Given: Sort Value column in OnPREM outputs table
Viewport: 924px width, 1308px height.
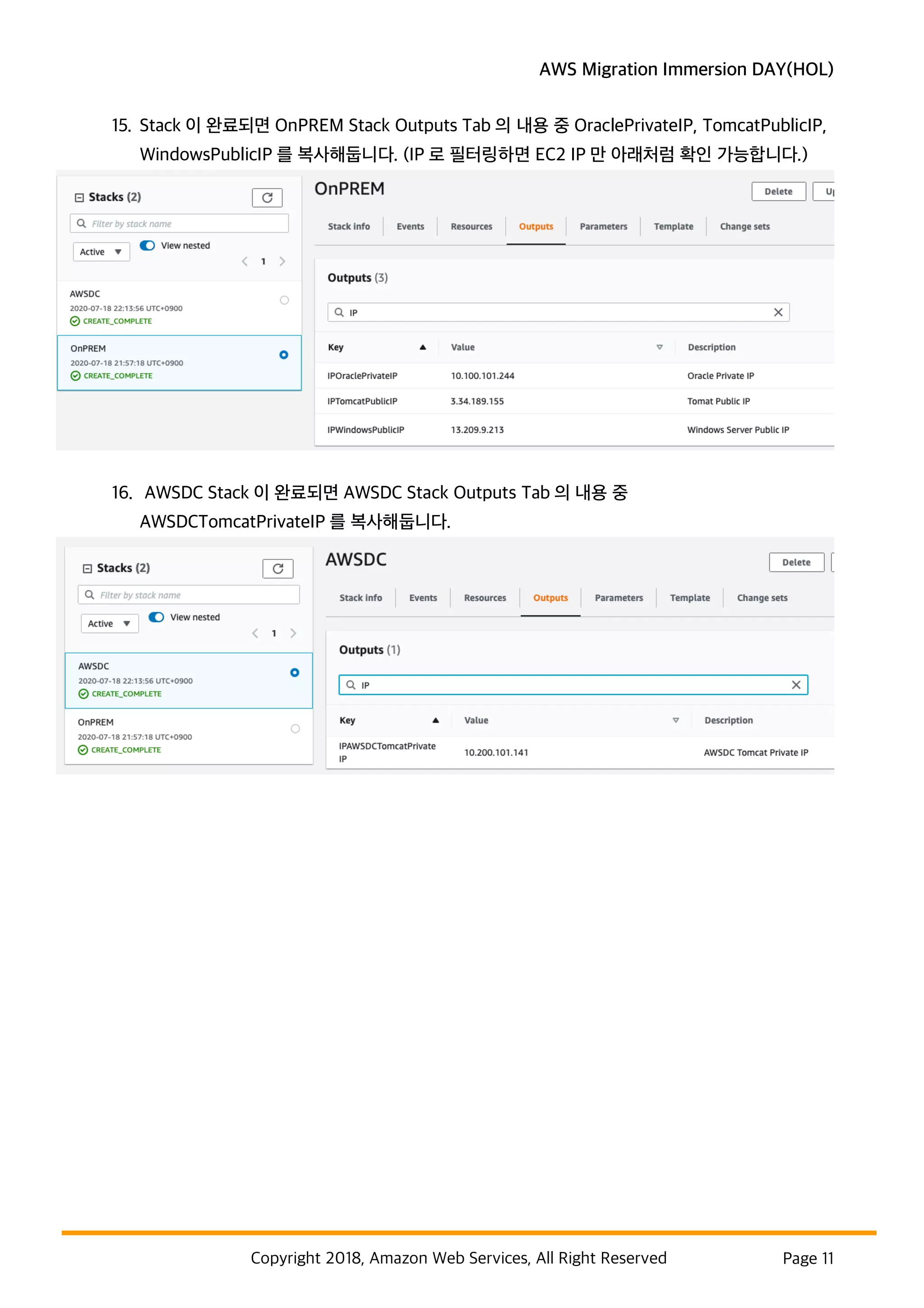Looking at the screenshot, I should point(659,347).
